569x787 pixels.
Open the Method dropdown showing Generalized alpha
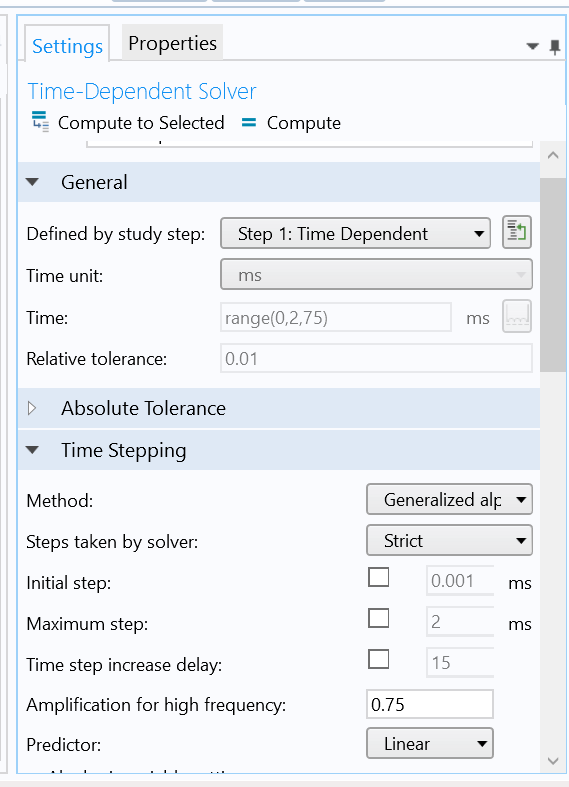(449, 499)
